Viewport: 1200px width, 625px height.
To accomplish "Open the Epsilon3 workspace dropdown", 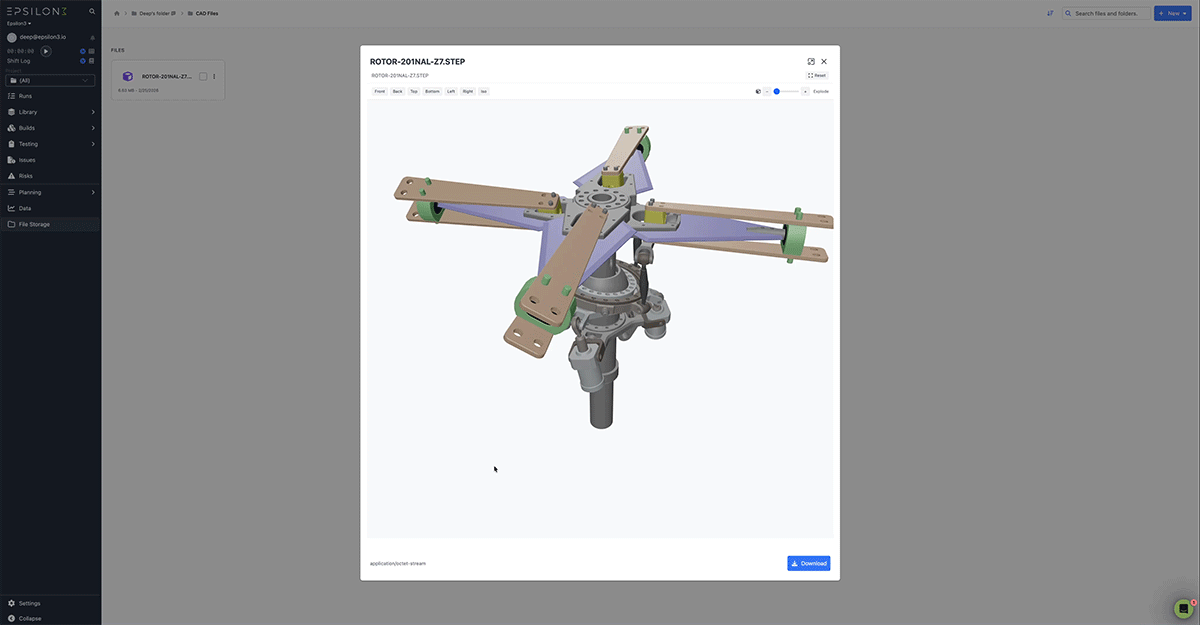I will click(19, 23).
